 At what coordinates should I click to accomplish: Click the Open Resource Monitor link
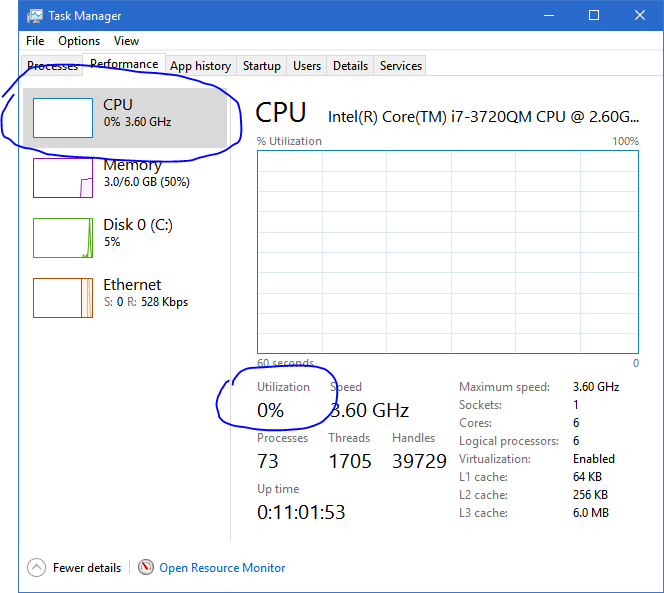222,567
